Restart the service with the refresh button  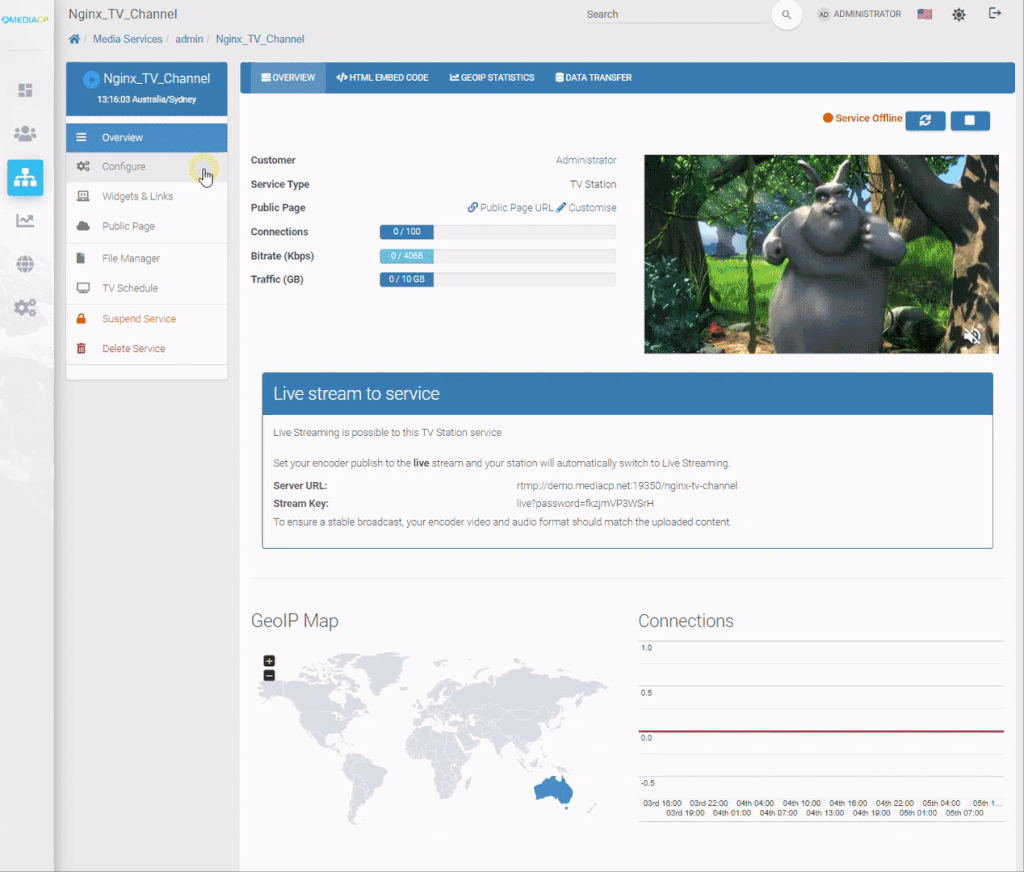point(925,120)
